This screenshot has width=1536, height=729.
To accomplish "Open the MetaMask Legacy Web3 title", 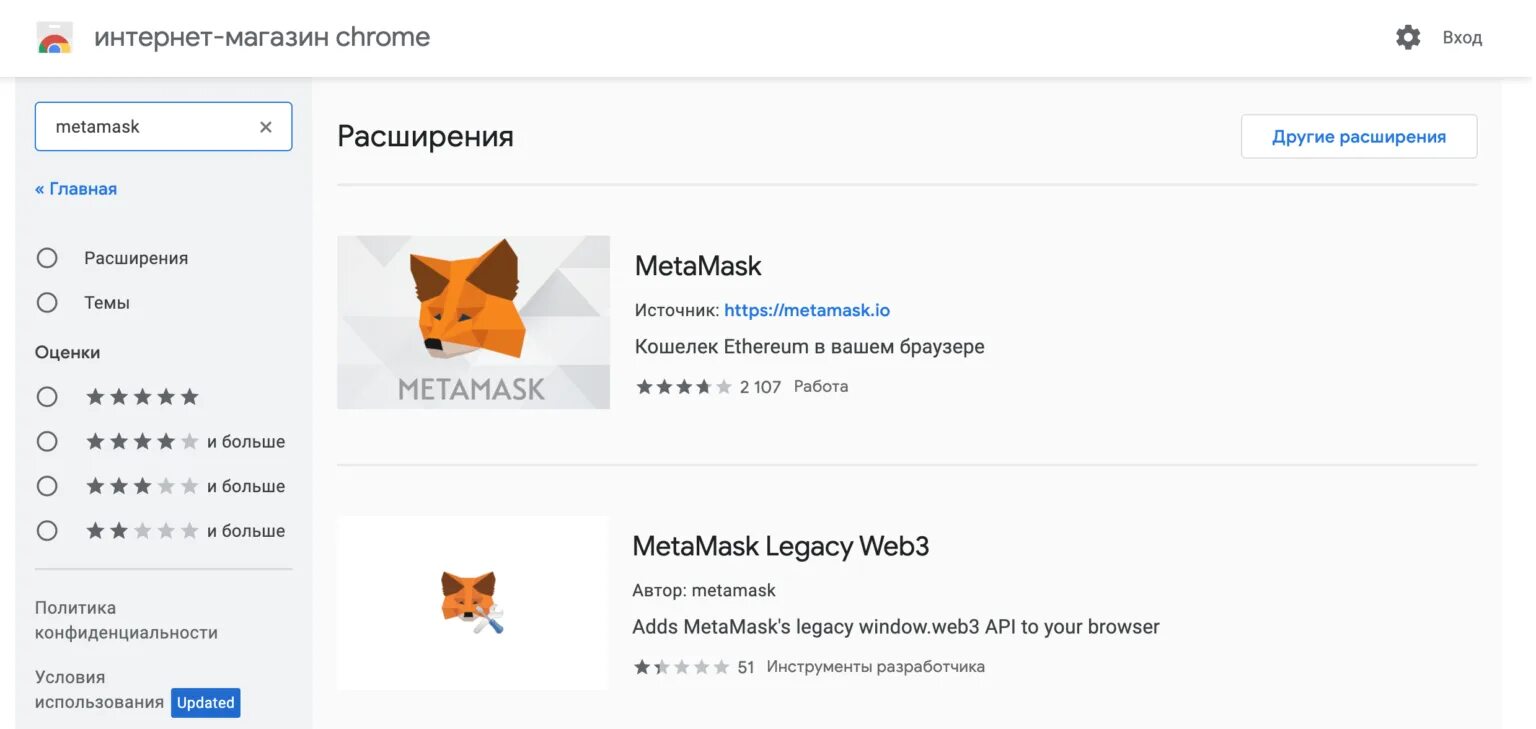I will tap(780, 546).
